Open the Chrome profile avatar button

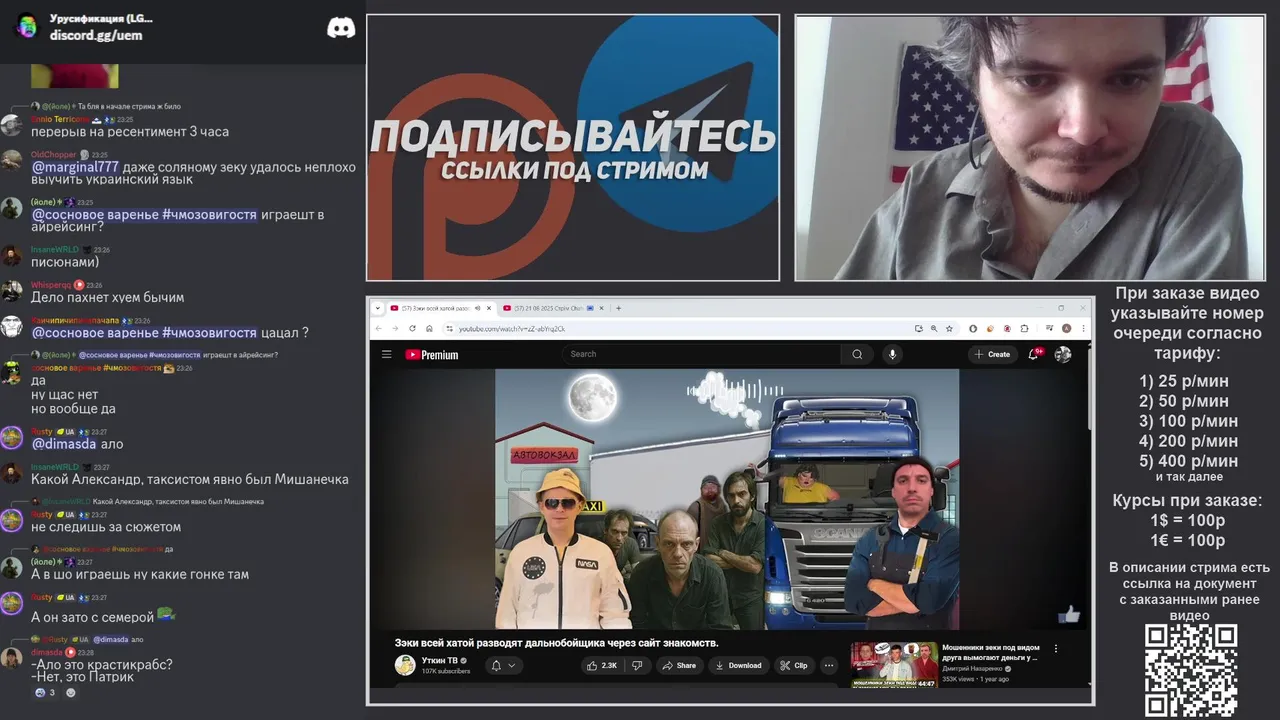click(1067, 328)
